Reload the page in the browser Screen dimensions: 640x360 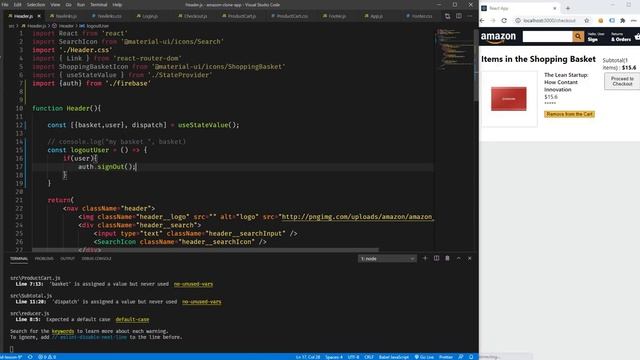coord(504,20)
